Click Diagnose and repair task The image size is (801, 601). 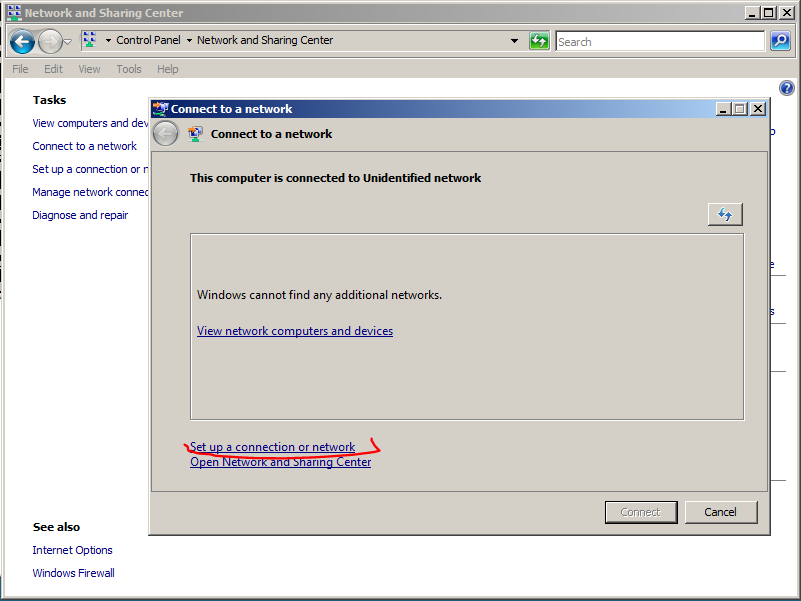coord(80,215)
